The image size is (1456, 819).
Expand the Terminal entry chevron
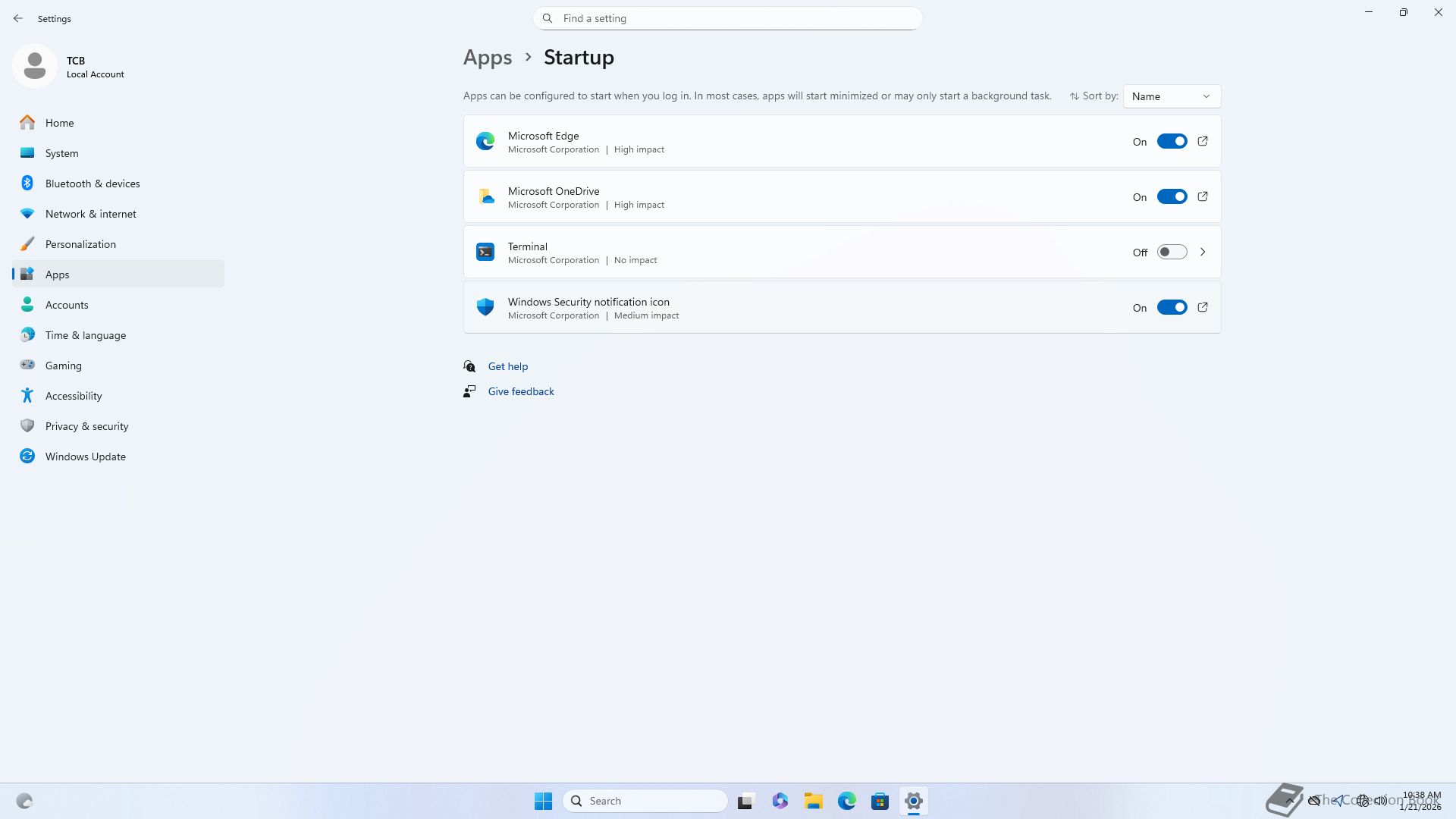click(1203, 252)
